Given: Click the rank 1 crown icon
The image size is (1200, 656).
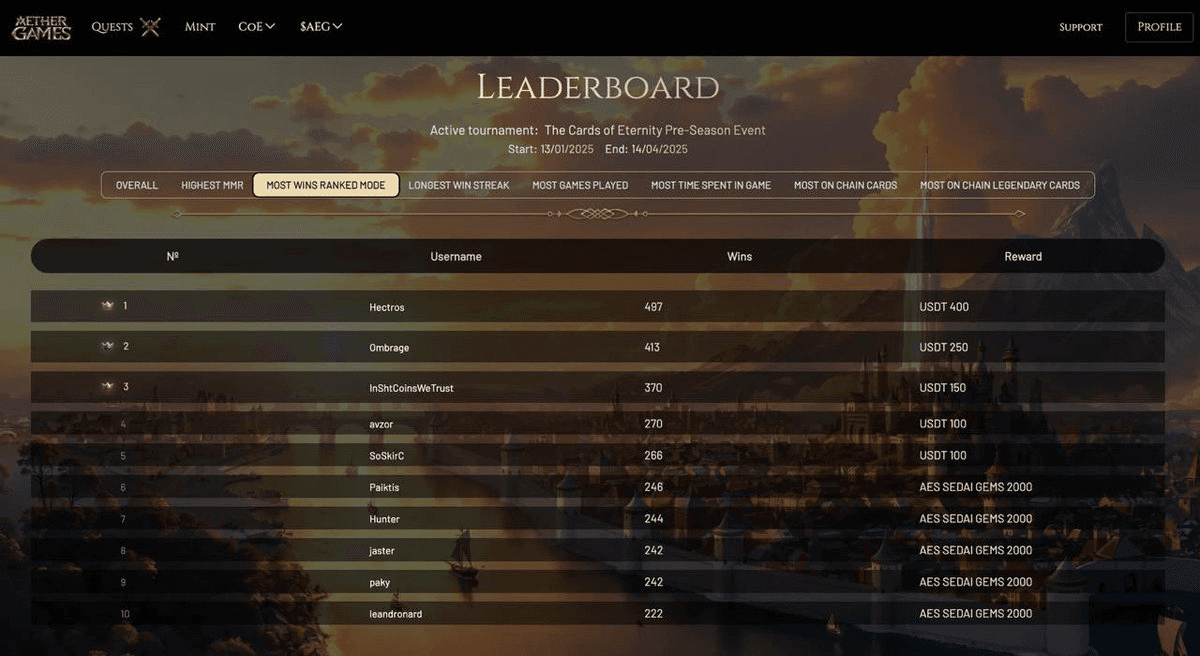Looking at the screenshot, I should click(x=108, y=306).
